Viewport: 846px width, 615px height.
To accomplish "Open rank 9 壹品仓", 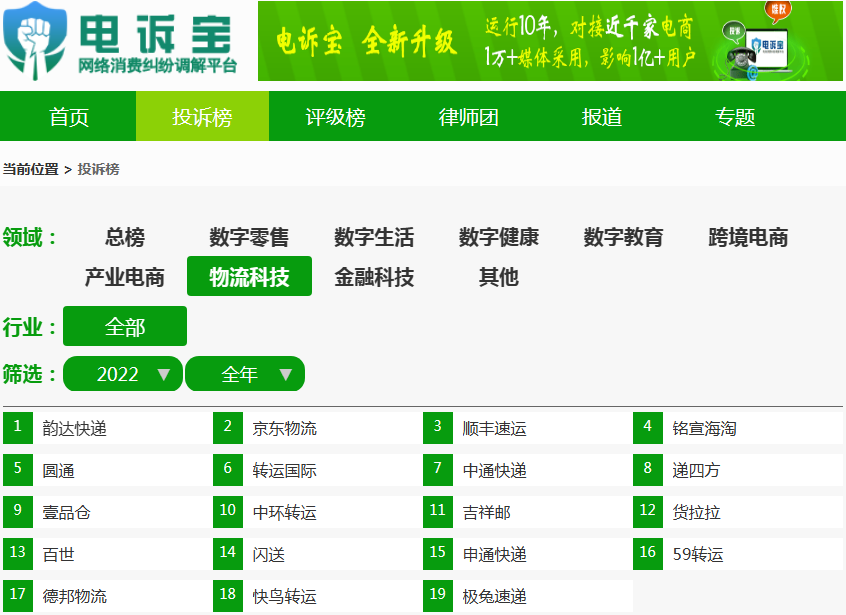I will 108,512.
